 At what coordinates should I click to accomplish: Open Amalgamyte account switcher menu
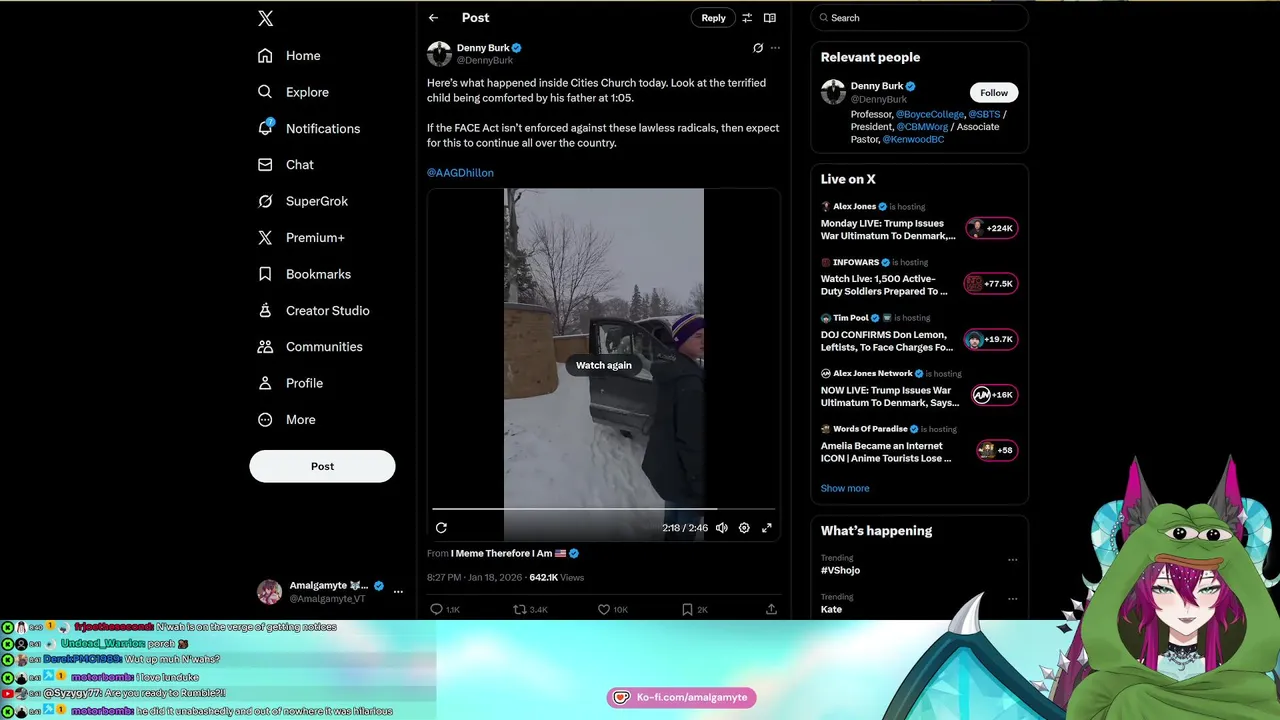coord(398,592)
